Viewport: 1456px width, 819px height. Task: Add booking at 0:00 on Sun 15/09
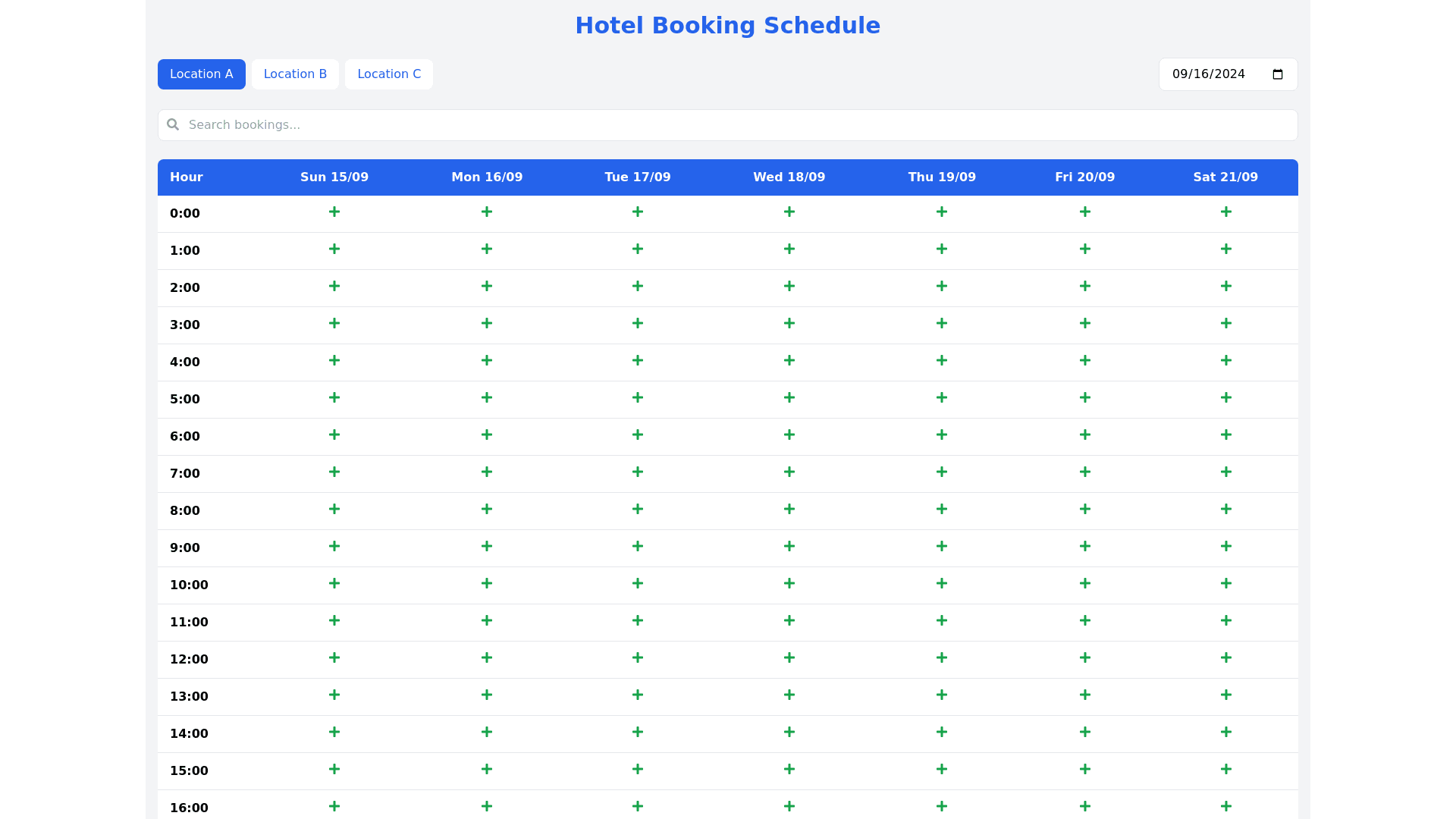pos(334,212)
